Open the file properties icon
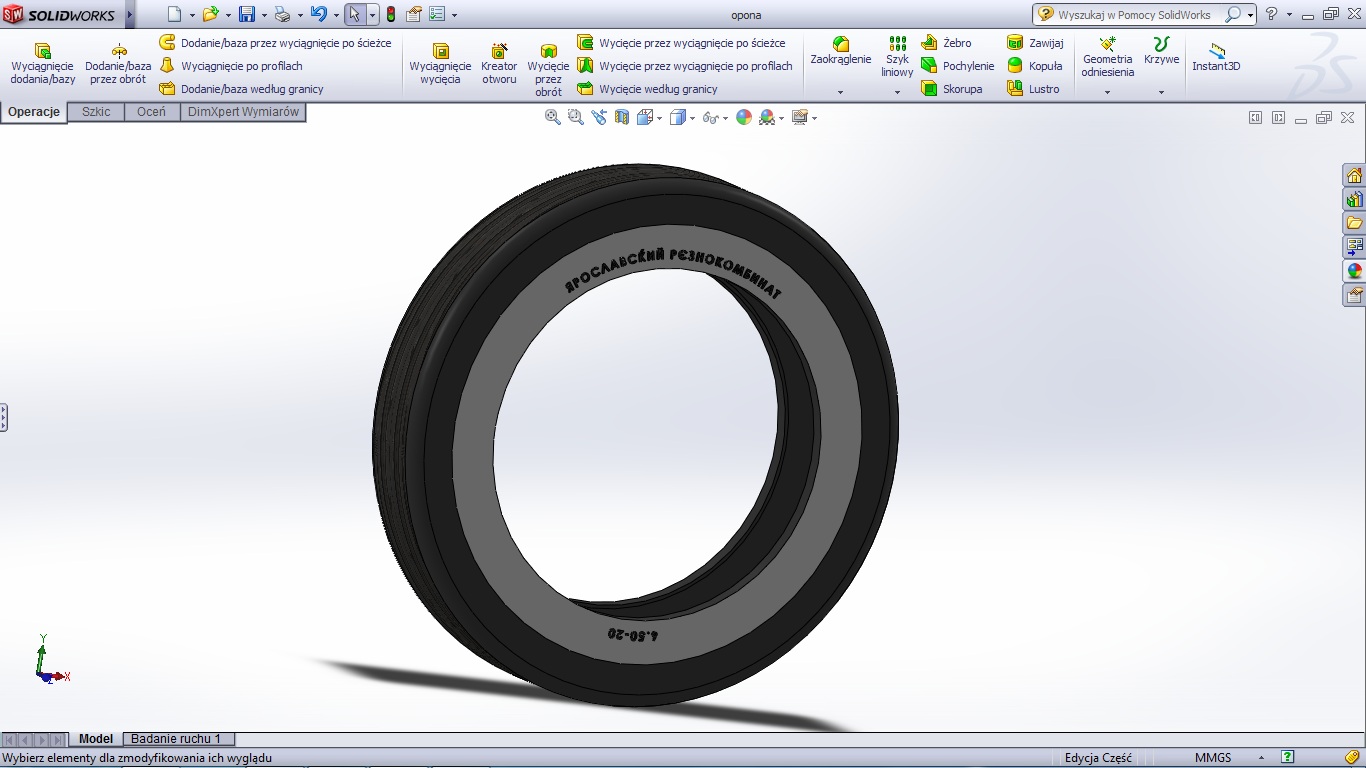The width and height of the screenshot is (1366, 768). point(414,14)
